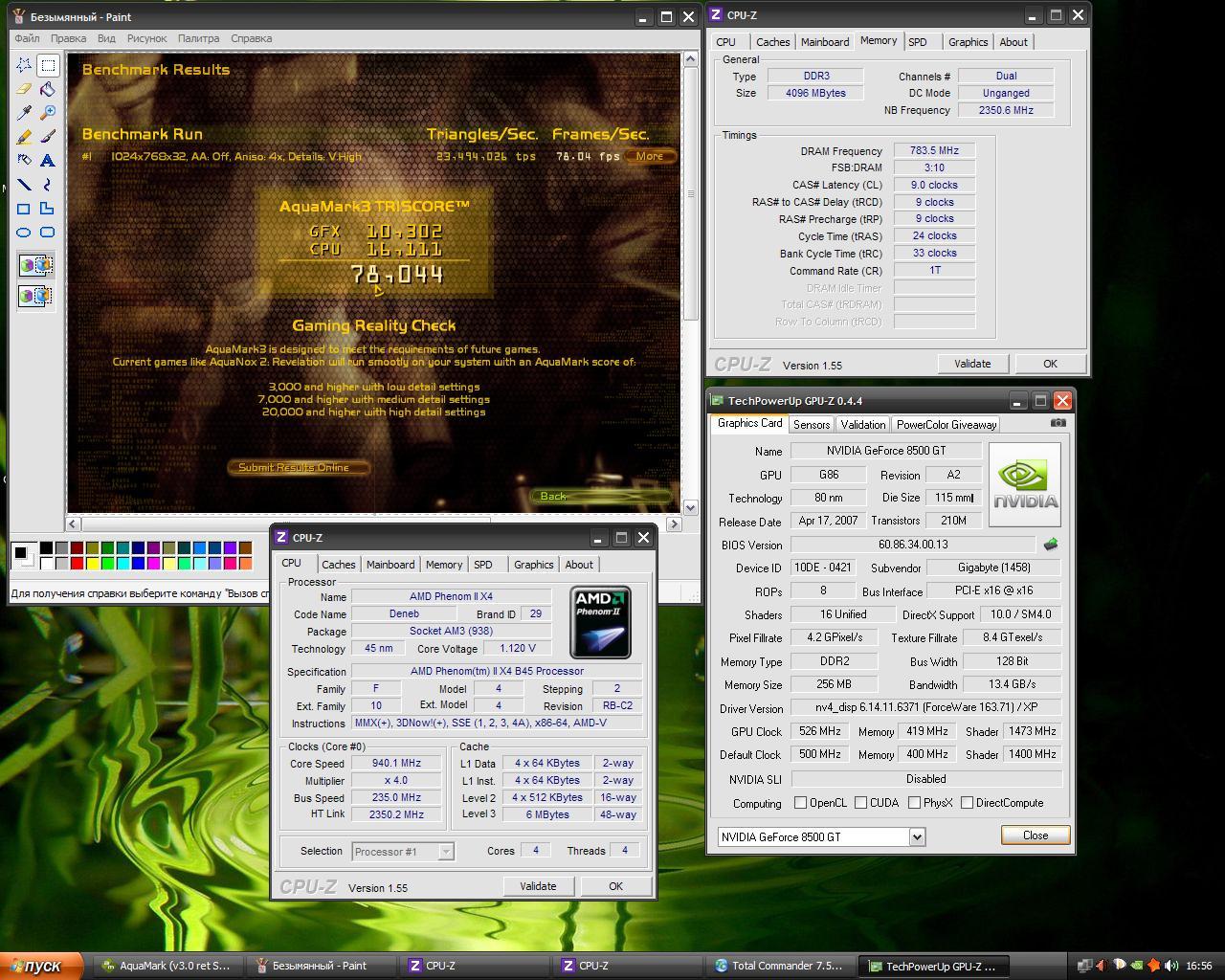The width and height of the screenshot is (1225, 980).
Task: Open Caches tab in lower CPU-Z window
Action: pyautogui.click(x=338, y=565)
